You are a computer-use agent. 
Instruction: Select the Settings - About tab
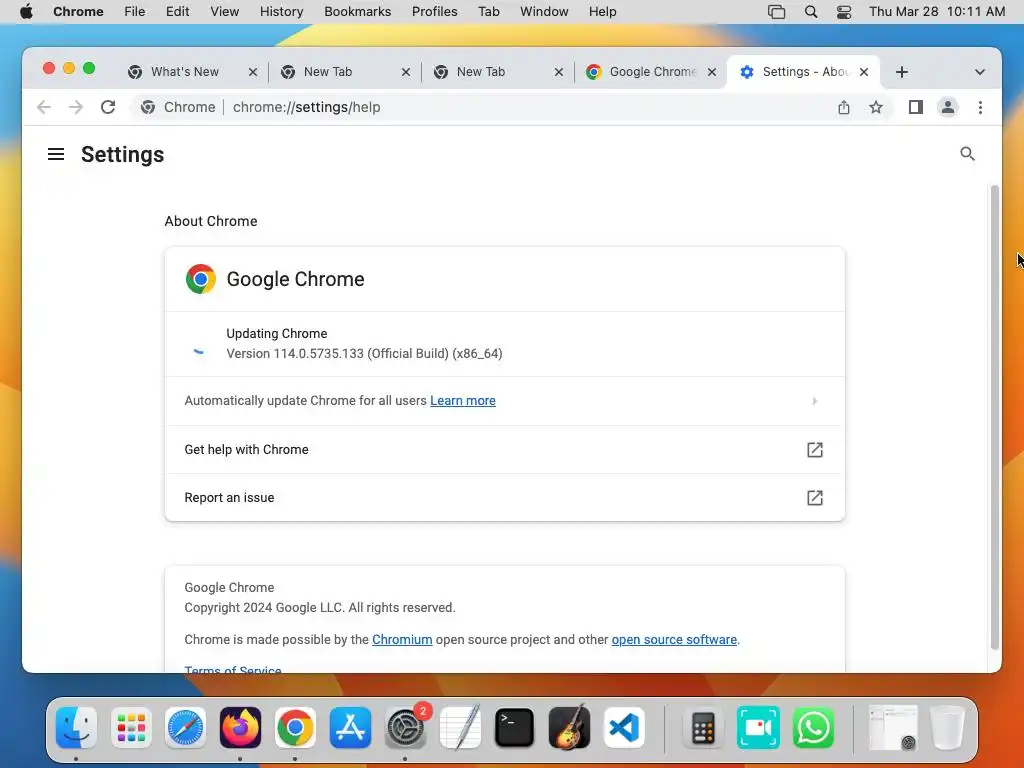(805, 72)
